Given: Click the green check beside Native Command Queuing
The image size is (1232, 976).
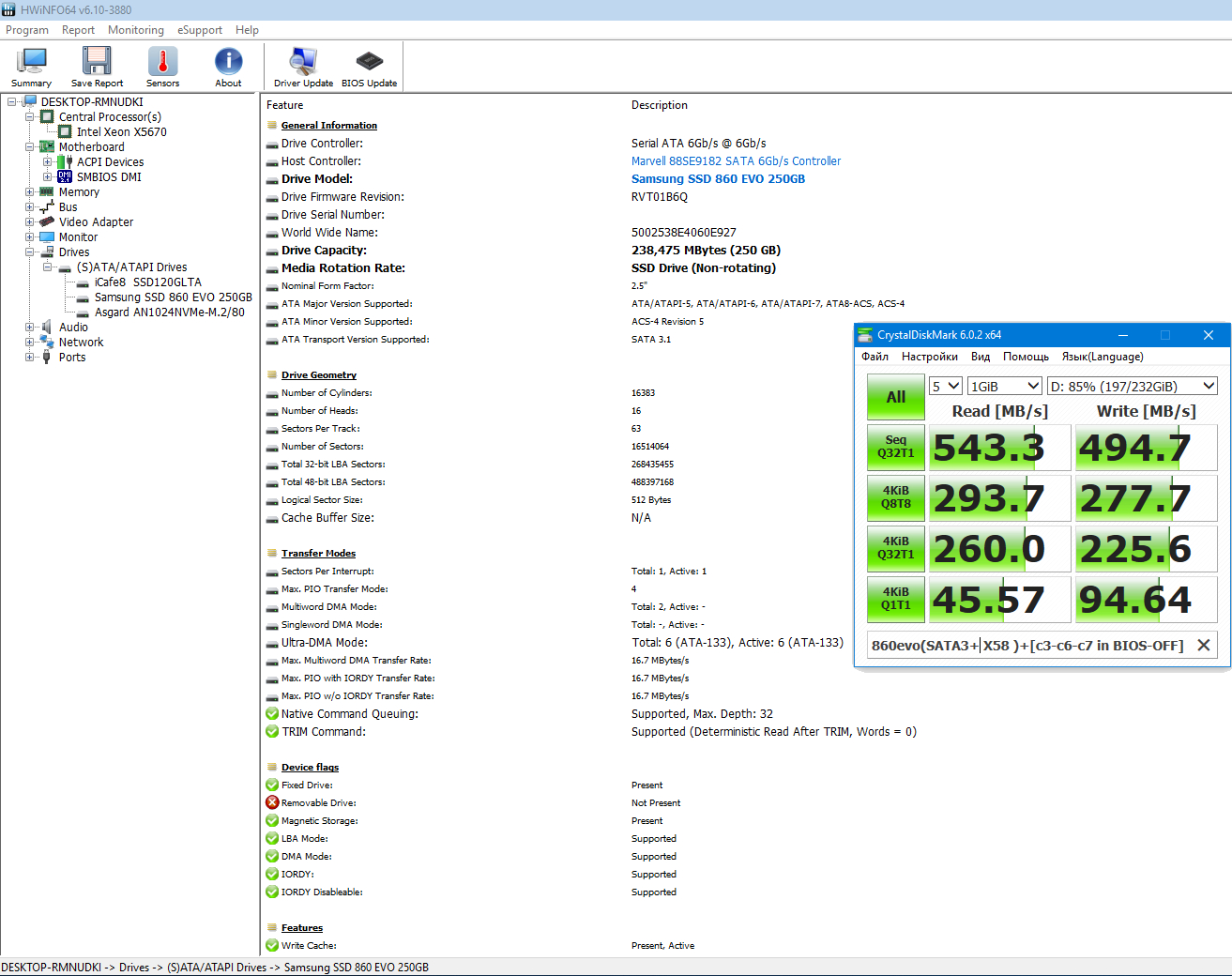Looking at the screenshot, I should (272, 714).
